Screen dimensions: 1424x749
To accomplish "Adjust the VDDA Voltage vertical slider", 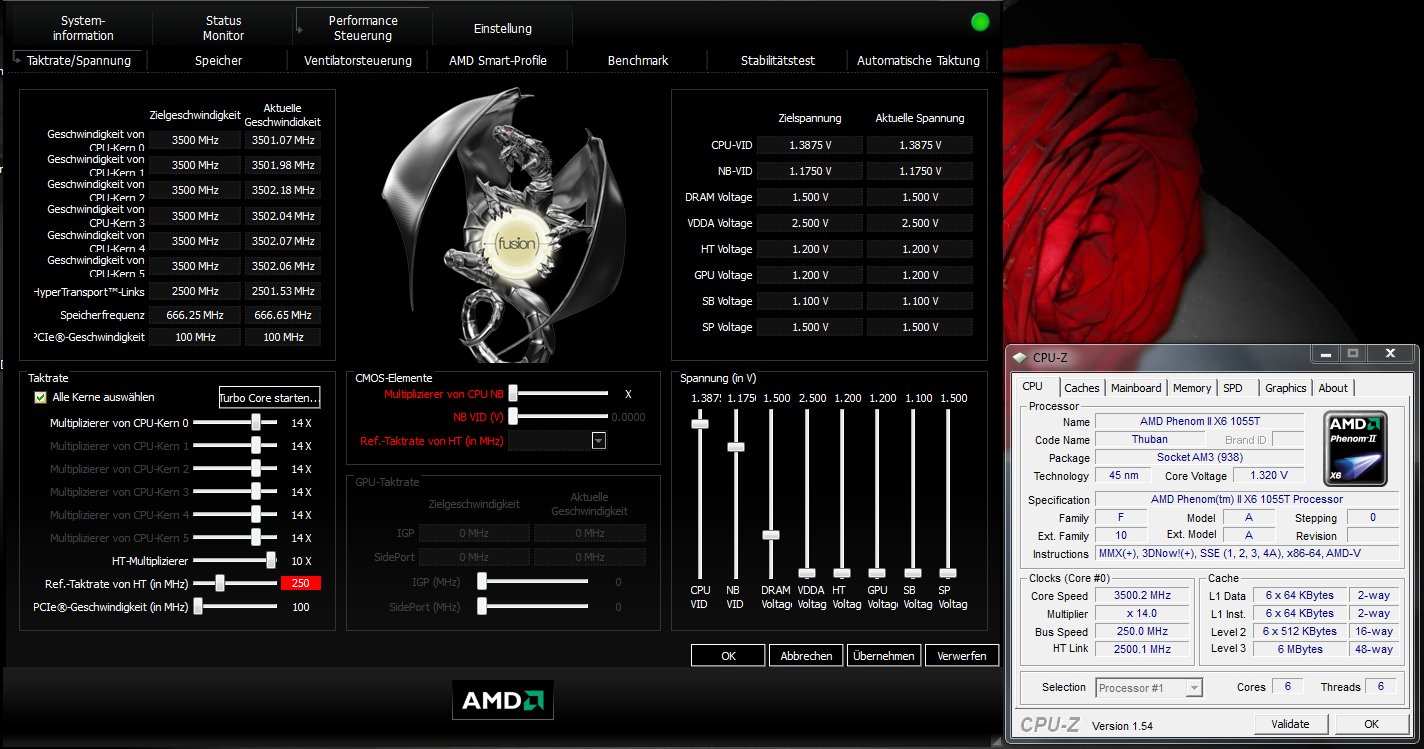I will click(x=806, y=573).
